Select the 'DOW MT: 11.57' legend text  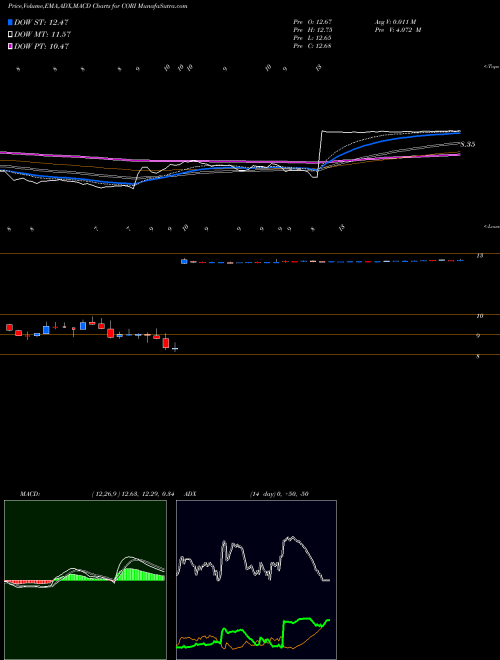coord(42,35)
